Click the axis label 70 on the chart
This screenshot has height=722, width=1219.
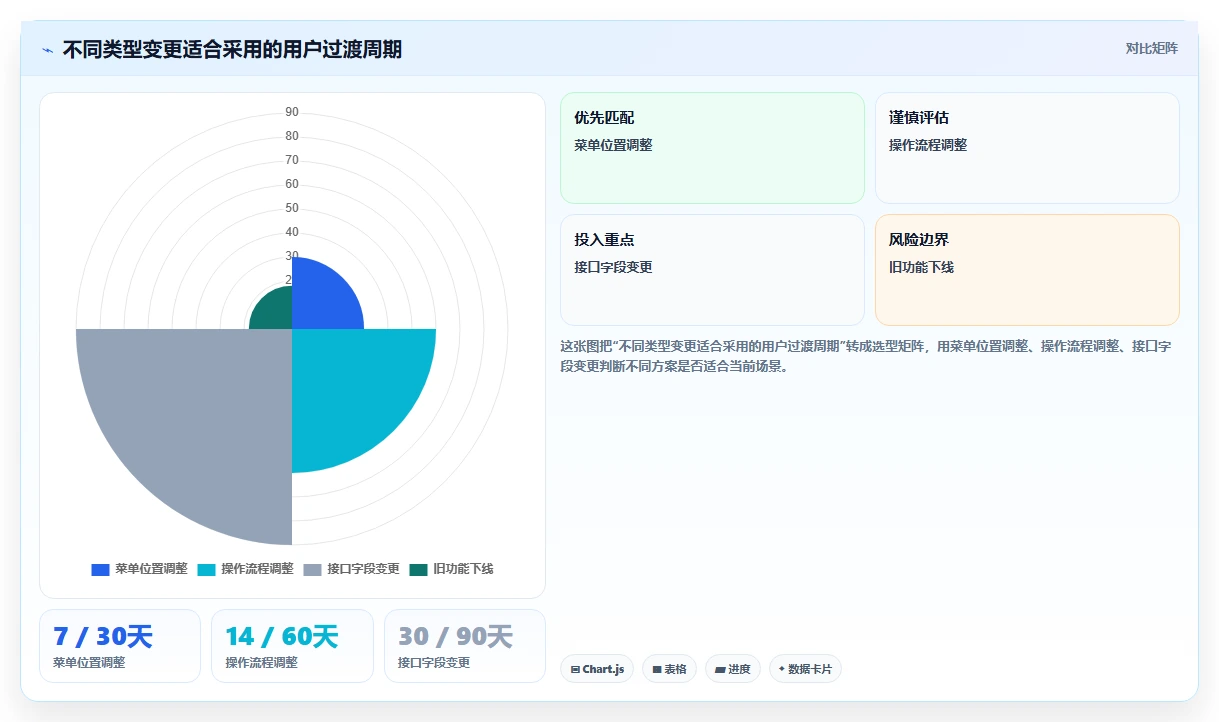[292, 160]
